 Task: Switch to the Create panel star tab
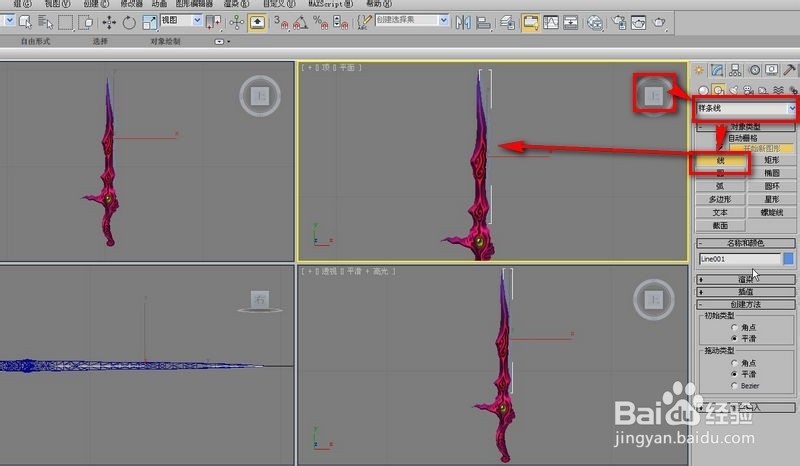[699, 70]
